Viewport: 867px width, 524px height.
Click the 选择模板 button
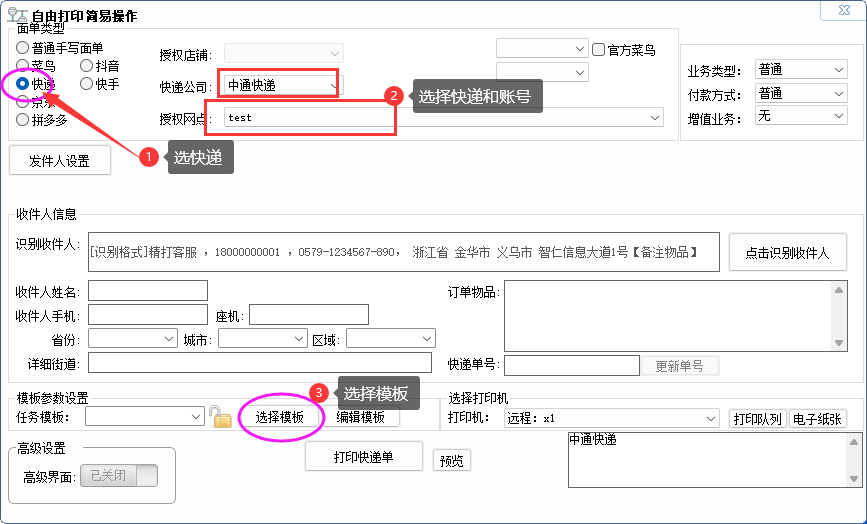pyautogui.click(x=280, y=417)
